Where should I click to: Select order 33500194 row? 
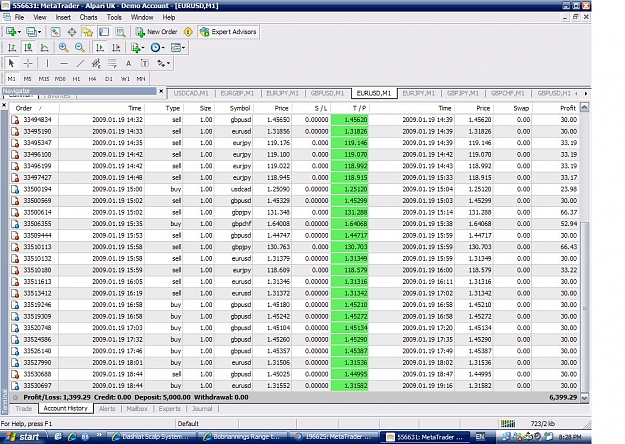pyautogui.click(x=295, y=189)
